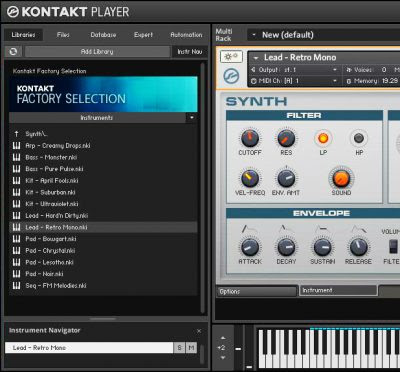400x372 pixels.
Task: Switch to the Expert tab
Action: click(x=143, y=35)
